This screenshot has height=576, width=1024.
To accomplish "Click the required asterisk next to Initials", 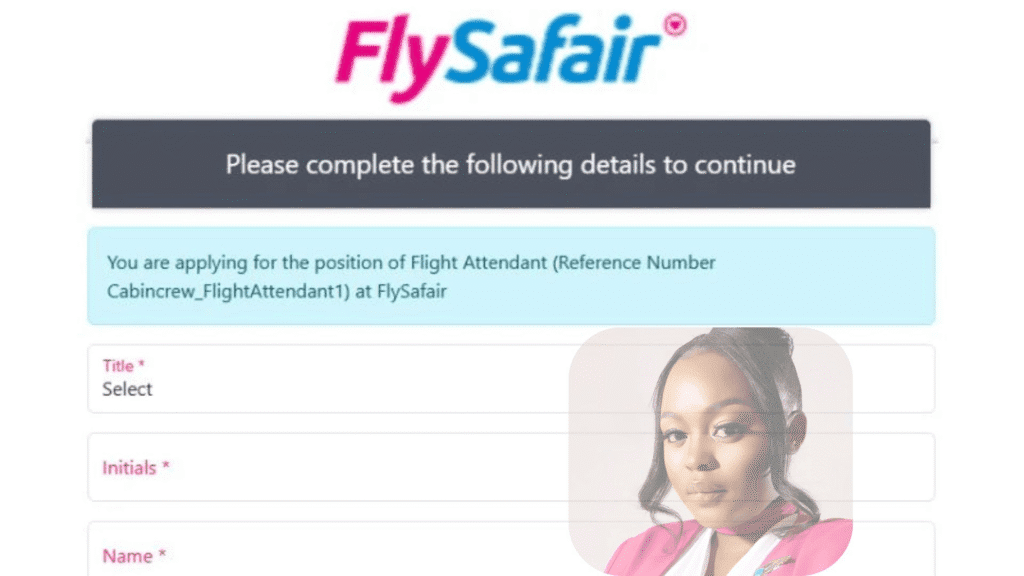I will coord(168,466).
